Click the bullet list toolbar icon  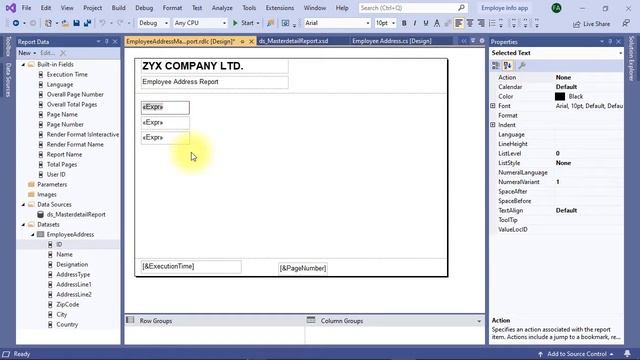(x=492, y=23)
